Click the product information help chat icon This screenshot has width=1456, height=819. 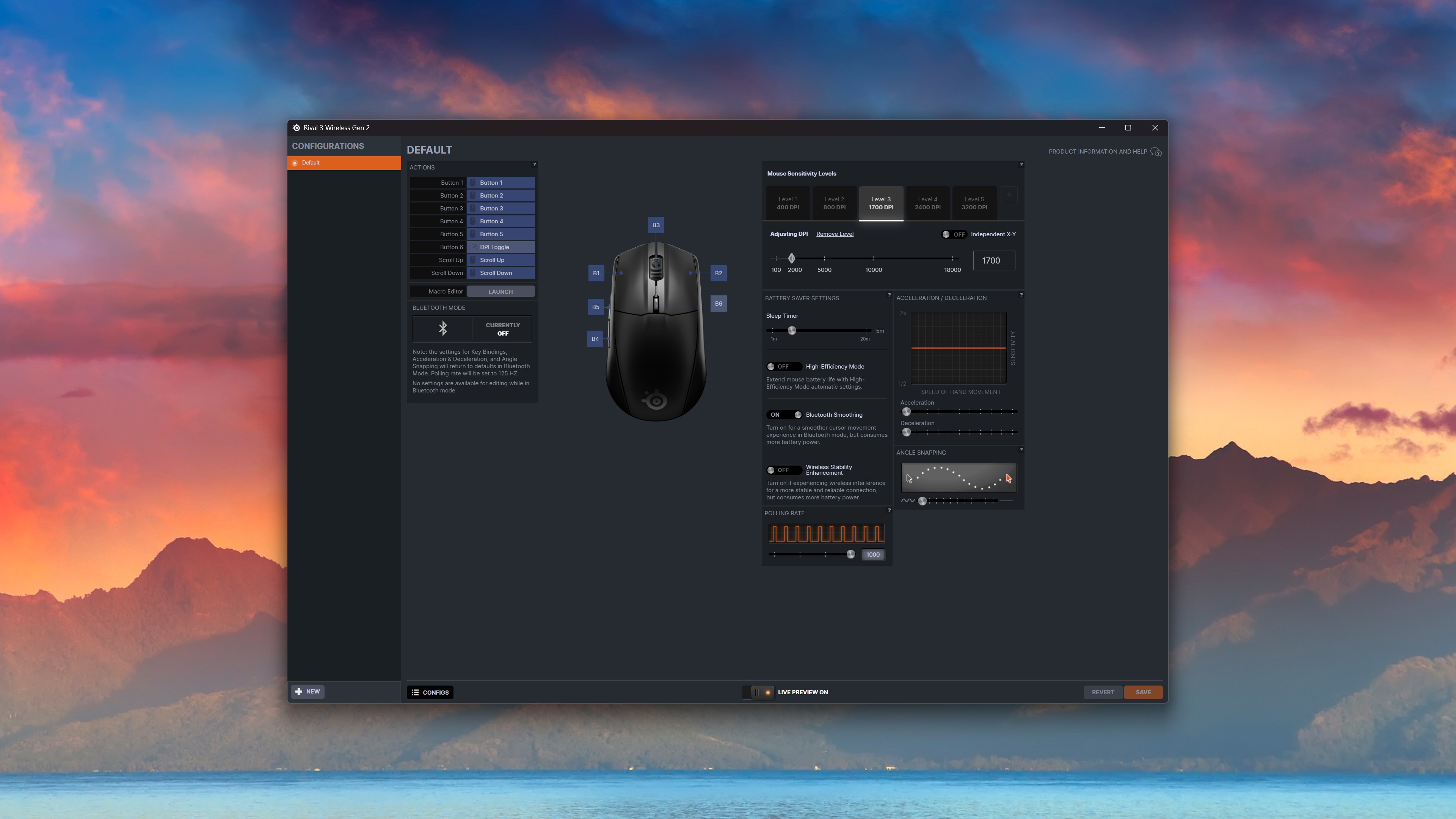[x=1156, y=152]
